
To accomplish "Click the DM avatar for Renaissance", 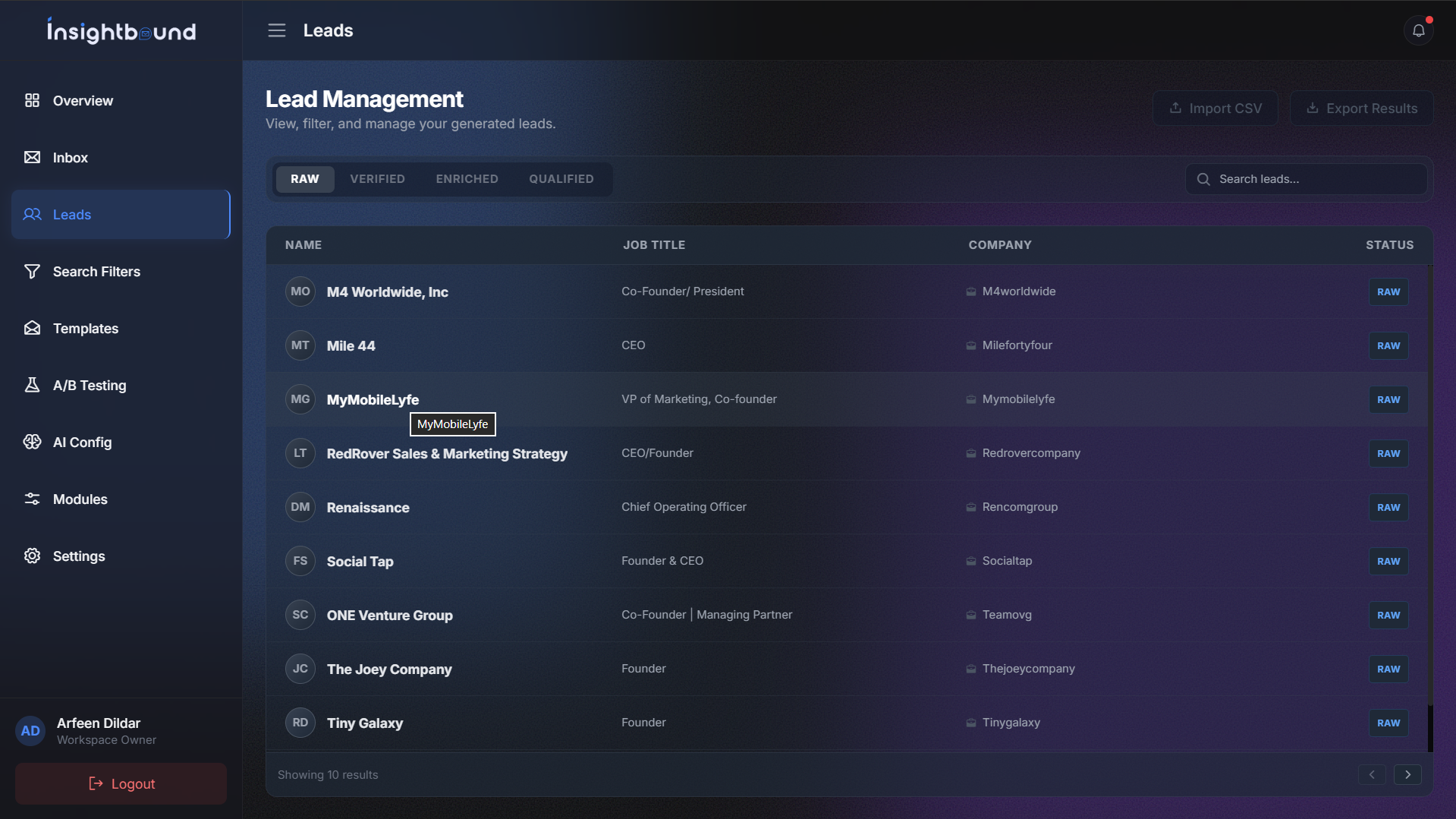I will (300, 507).
